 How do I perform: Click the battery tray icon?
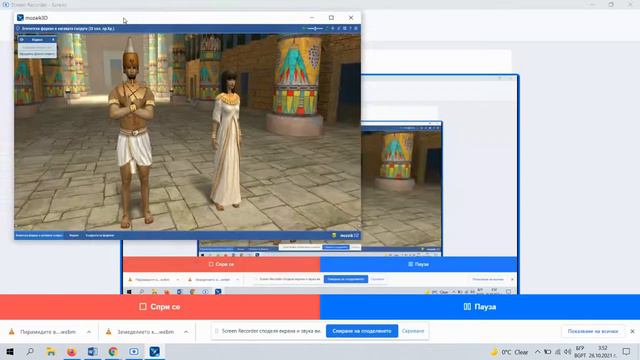[548, 352]
